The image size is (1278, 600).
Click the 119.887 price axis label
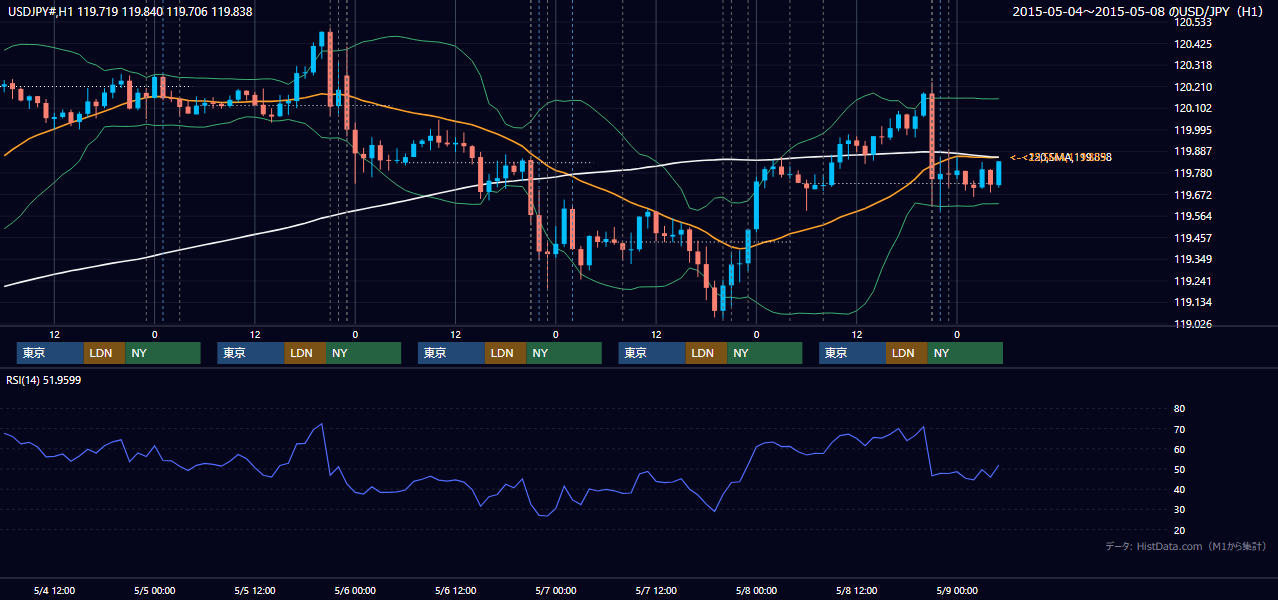[1193, 151]
